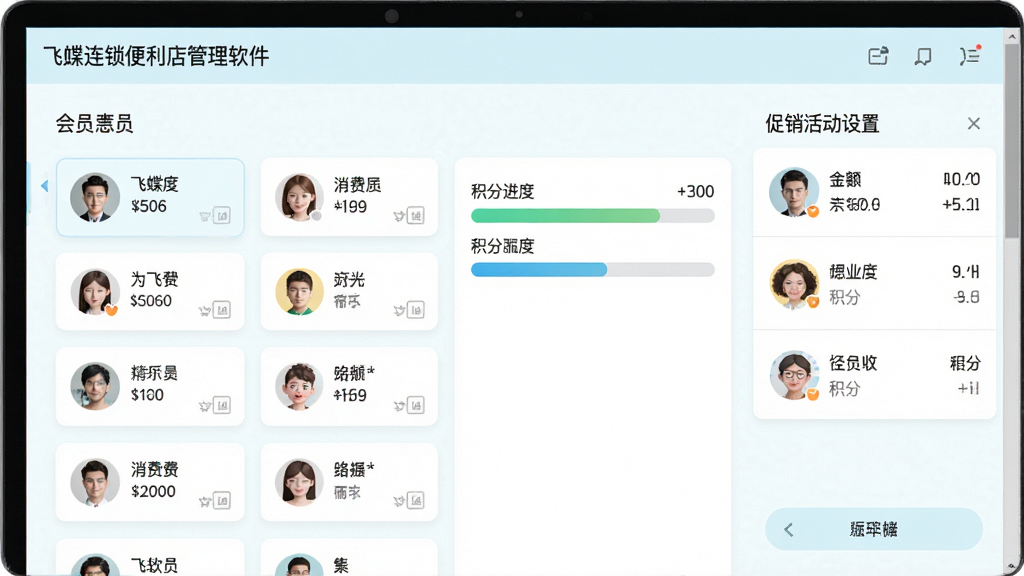The image size is (1024, 576).
Task: Open the chart icon on the +169 card
Action: [416, 405]
